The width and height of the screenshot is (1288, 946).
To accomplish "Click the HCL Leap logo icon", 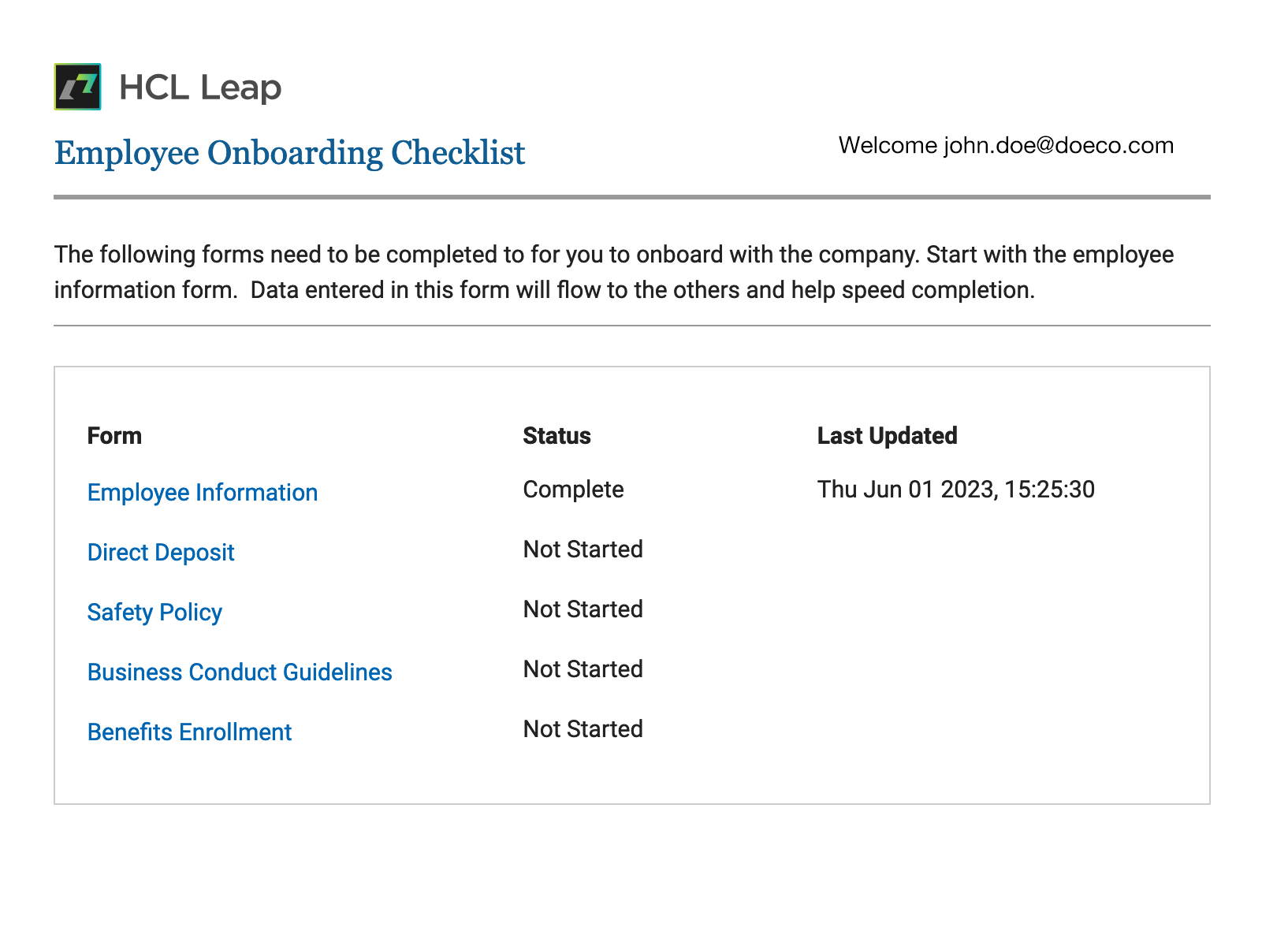I will [x=77, y=87].
